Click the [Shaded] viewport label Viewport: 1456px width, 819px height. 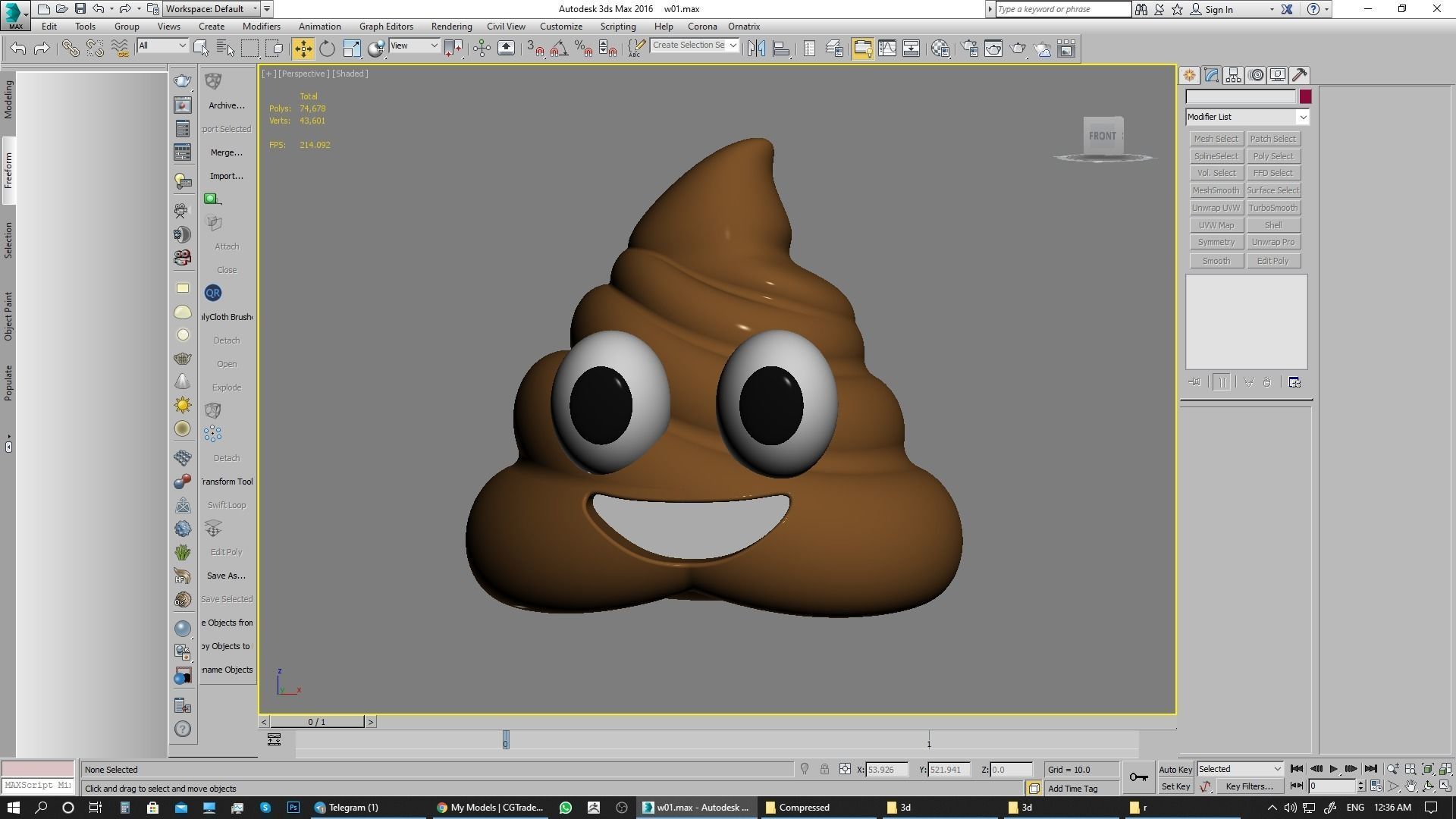tap(350, 74)
